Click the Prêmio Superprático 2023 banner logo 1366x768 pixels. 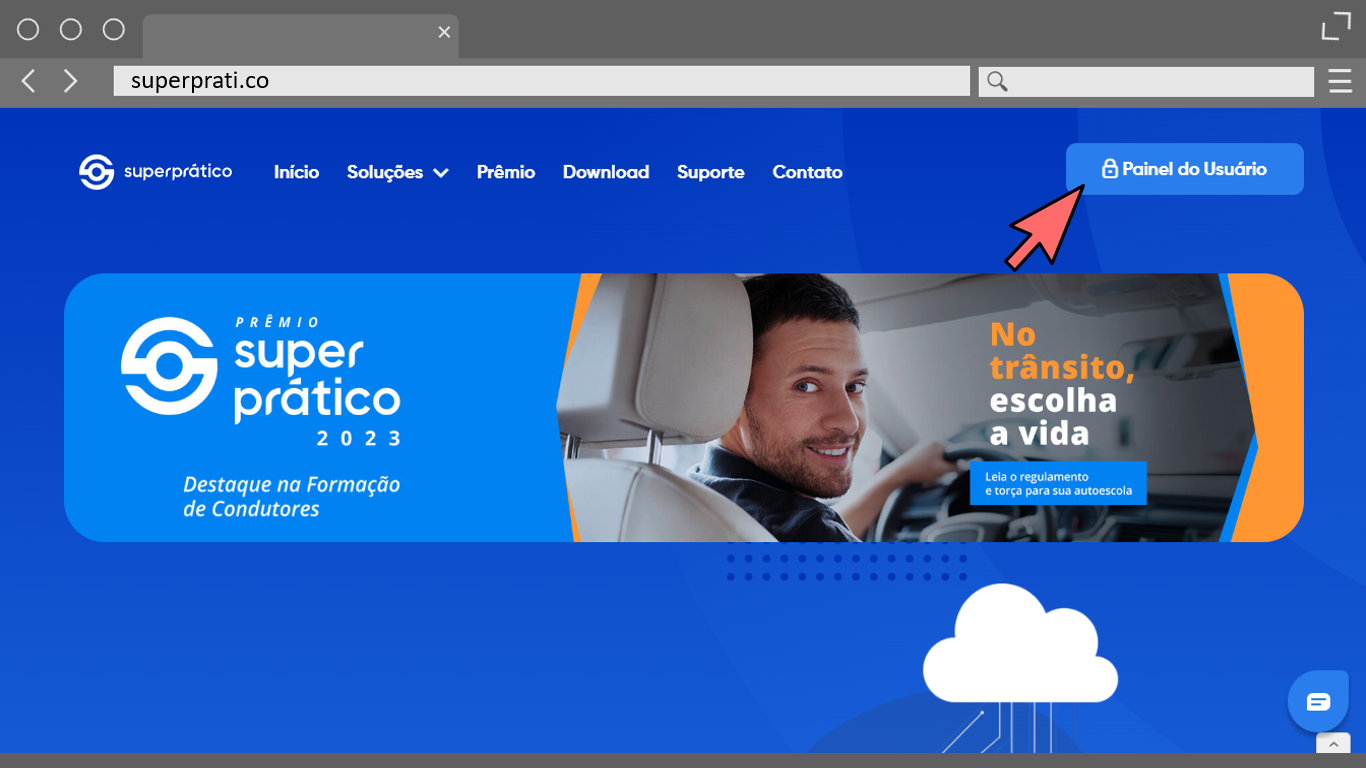261,380
